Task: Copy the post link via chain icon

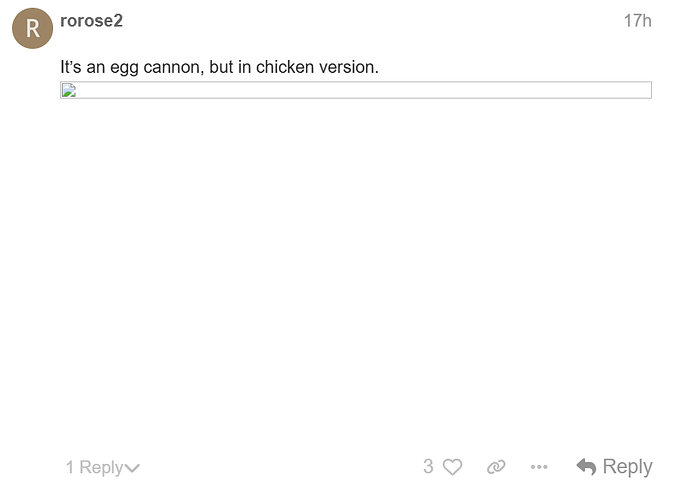Action: [x=496, y=467]
